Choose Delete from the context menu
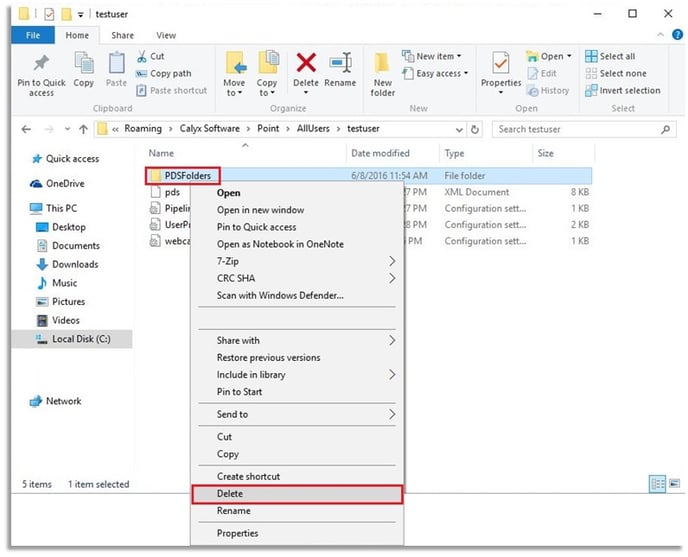688x557 pixels. (x=297, y=494)
